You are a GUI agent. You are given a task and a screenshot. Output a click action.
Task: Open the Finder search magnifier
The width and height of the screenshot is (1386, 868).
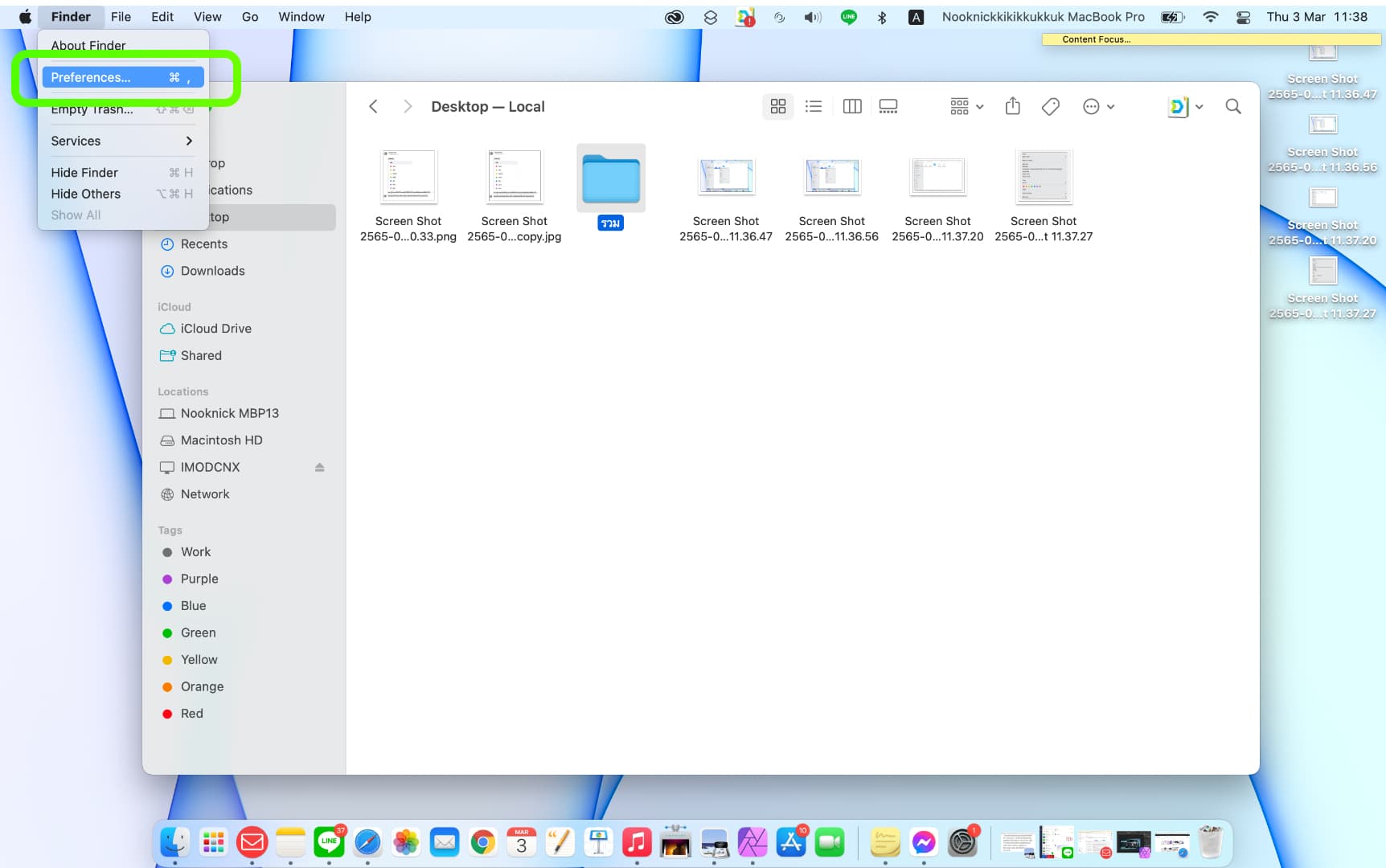(1232, 106)
